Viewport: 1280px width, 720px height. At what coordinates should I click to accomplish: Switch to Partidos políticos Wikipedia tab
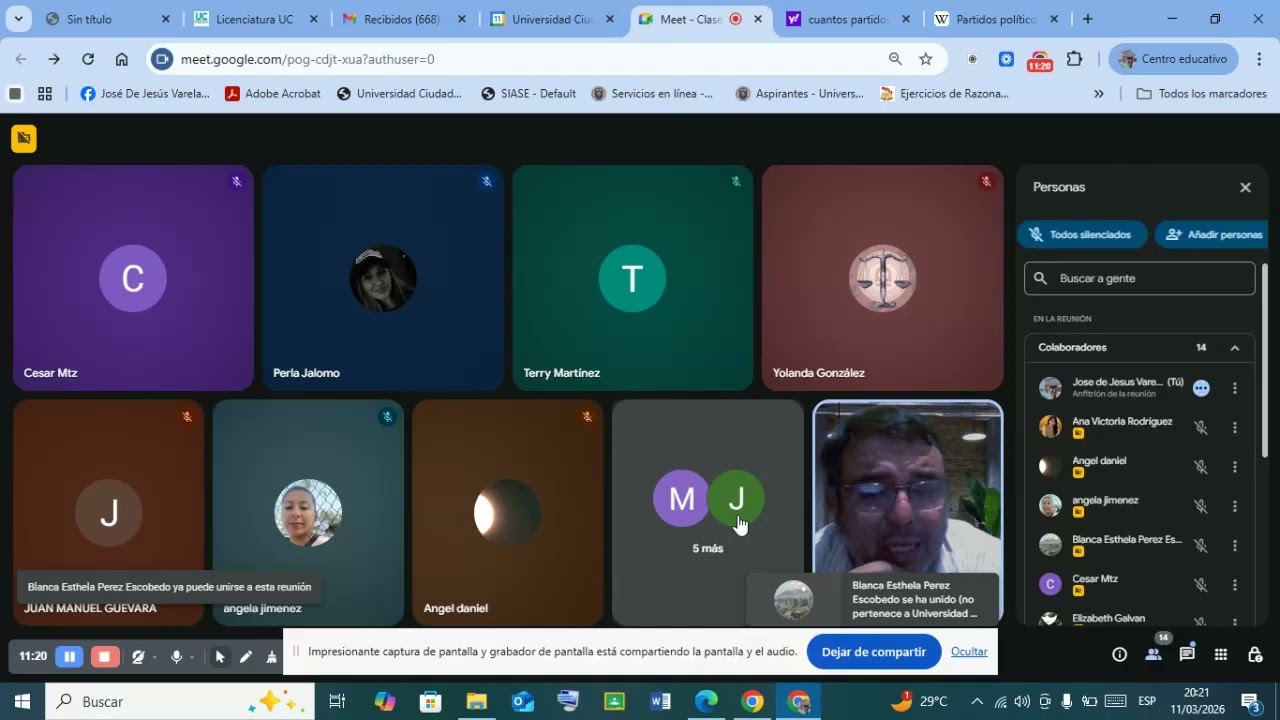click(996, 19)
